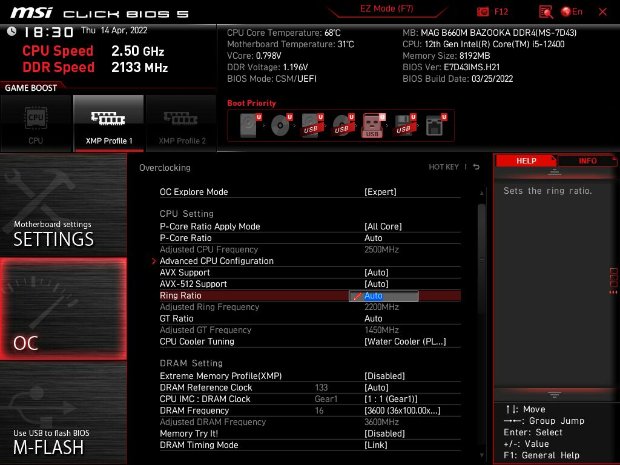Close the BIOS with the X button
Viewport: 620px width, 465px height.
[603, 12]
